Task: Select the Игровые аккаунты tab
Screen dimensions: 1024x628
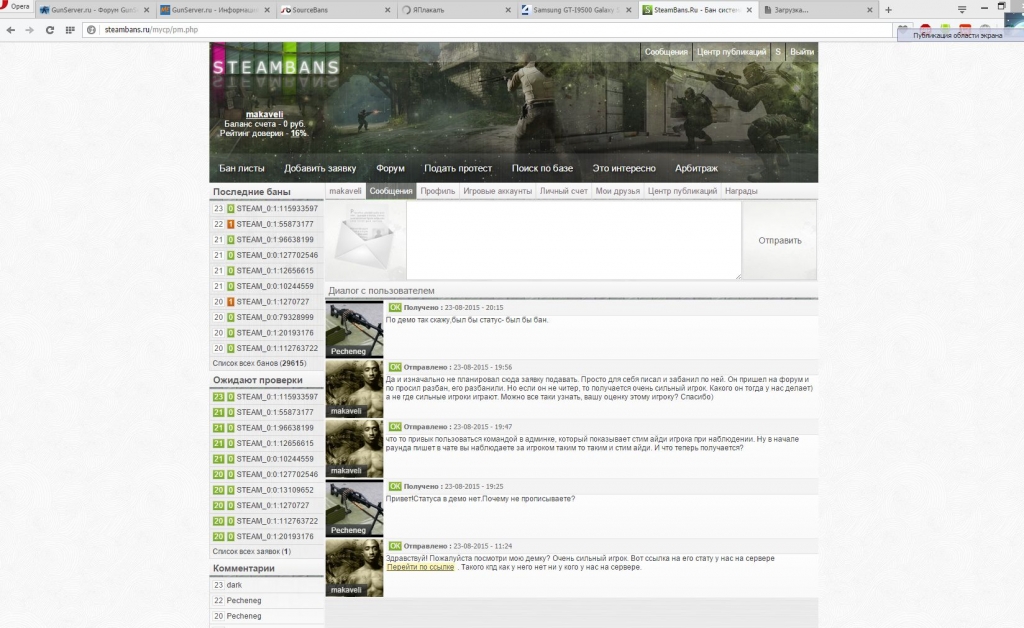Action: [498, 191]
